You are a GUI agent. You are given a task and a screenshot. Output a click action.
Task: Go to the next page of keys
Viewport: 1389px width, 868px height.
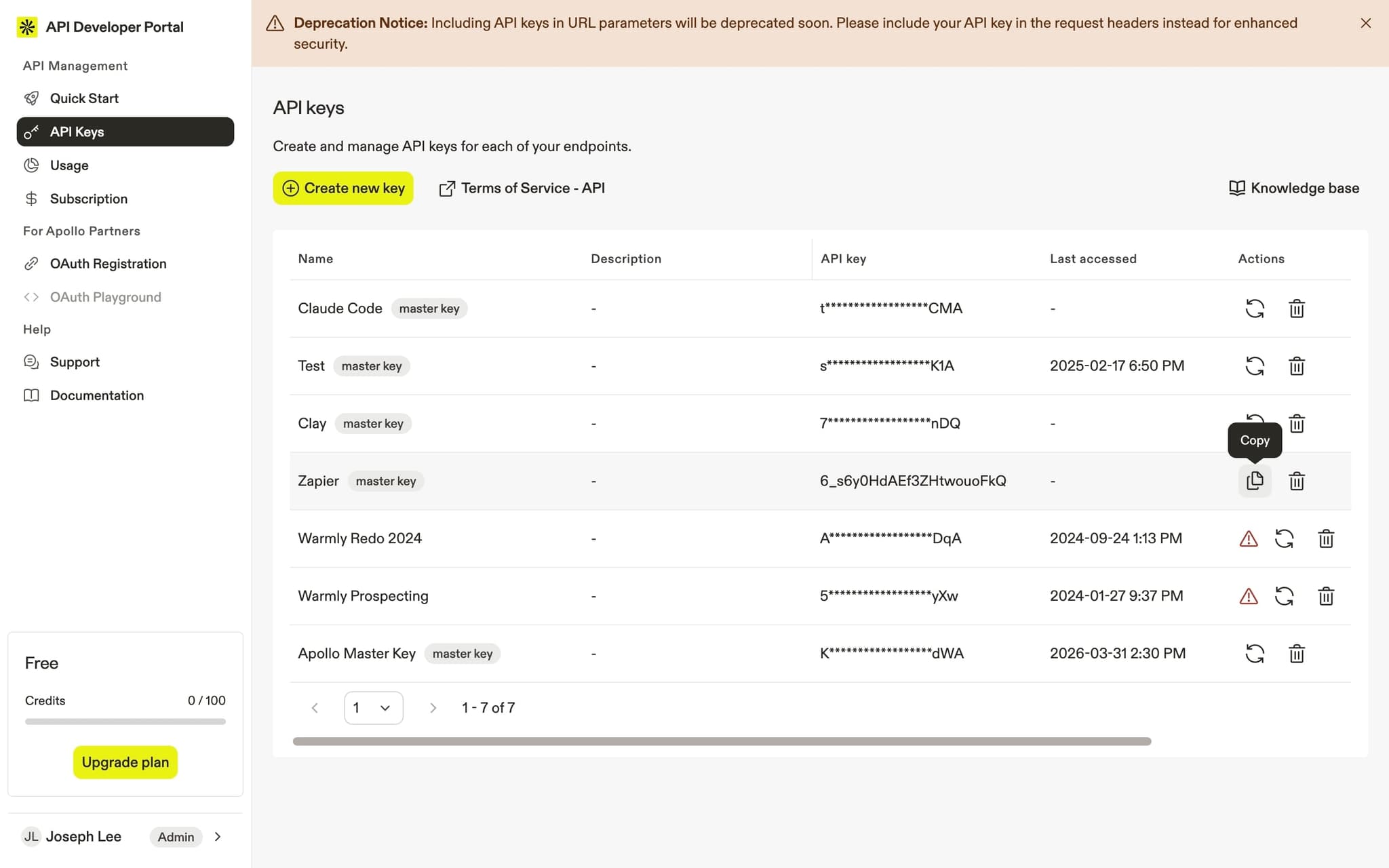(433, 707)
